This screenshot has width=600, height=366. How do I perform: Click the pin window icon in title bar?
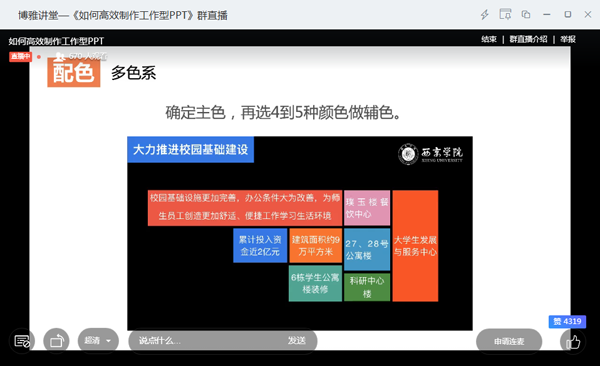click(505, 14)
